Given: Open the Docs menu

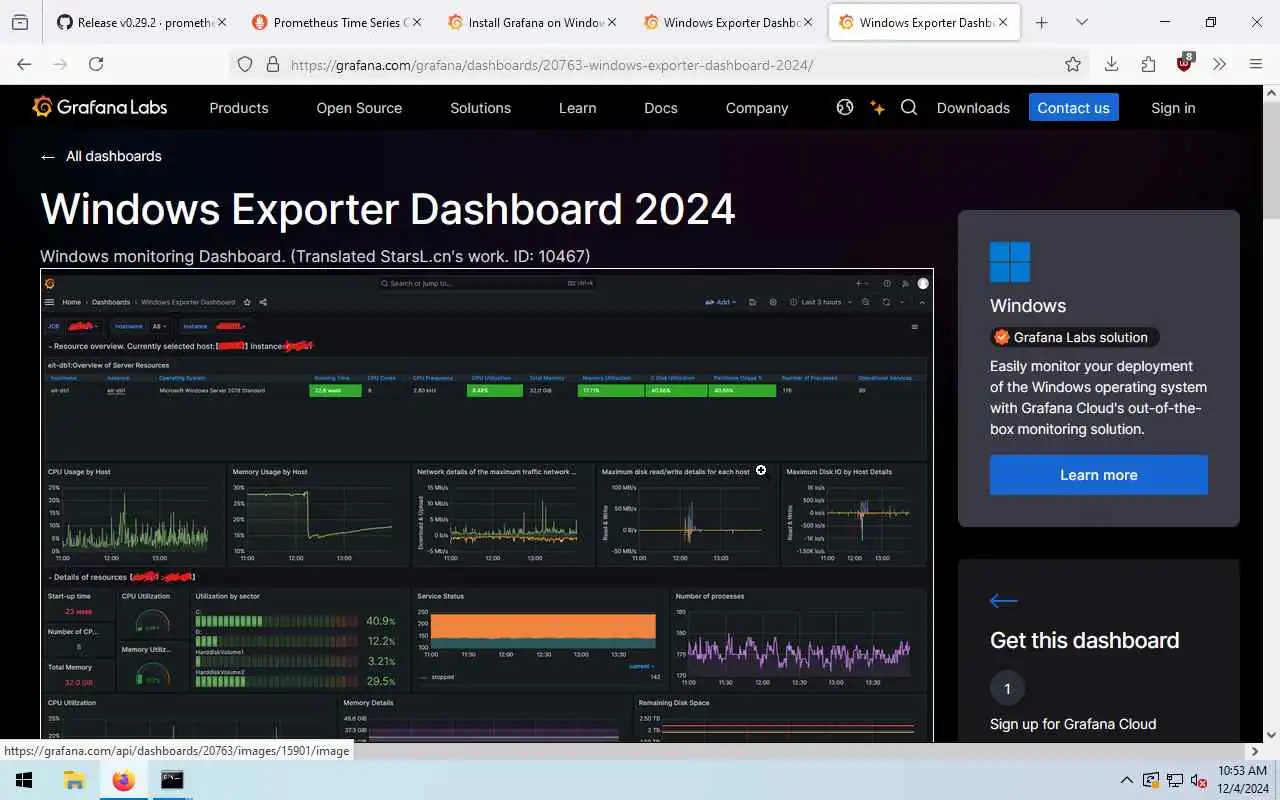Looking at the screenshot, I should 661,108.
